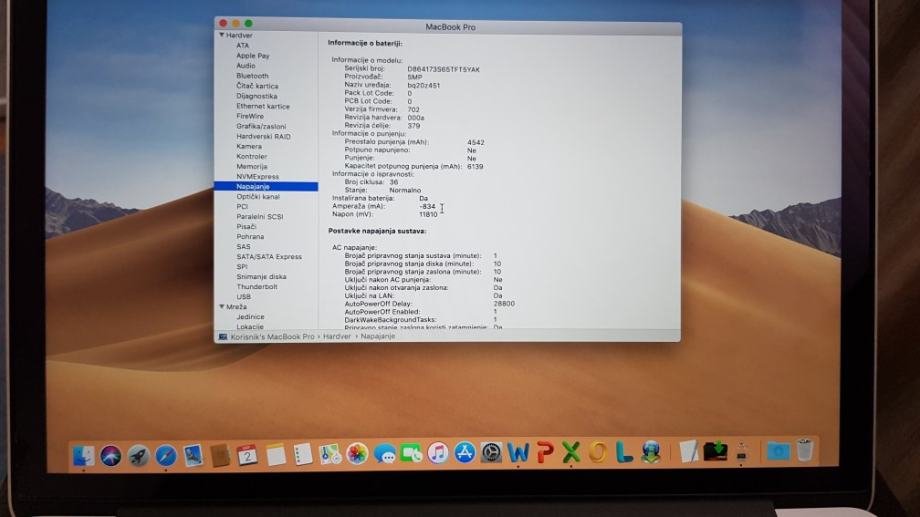Open Reminders list icon in Dock
The width and height of the screenshot is (920, 517).
pyautogui.click(x=303, y=455)
